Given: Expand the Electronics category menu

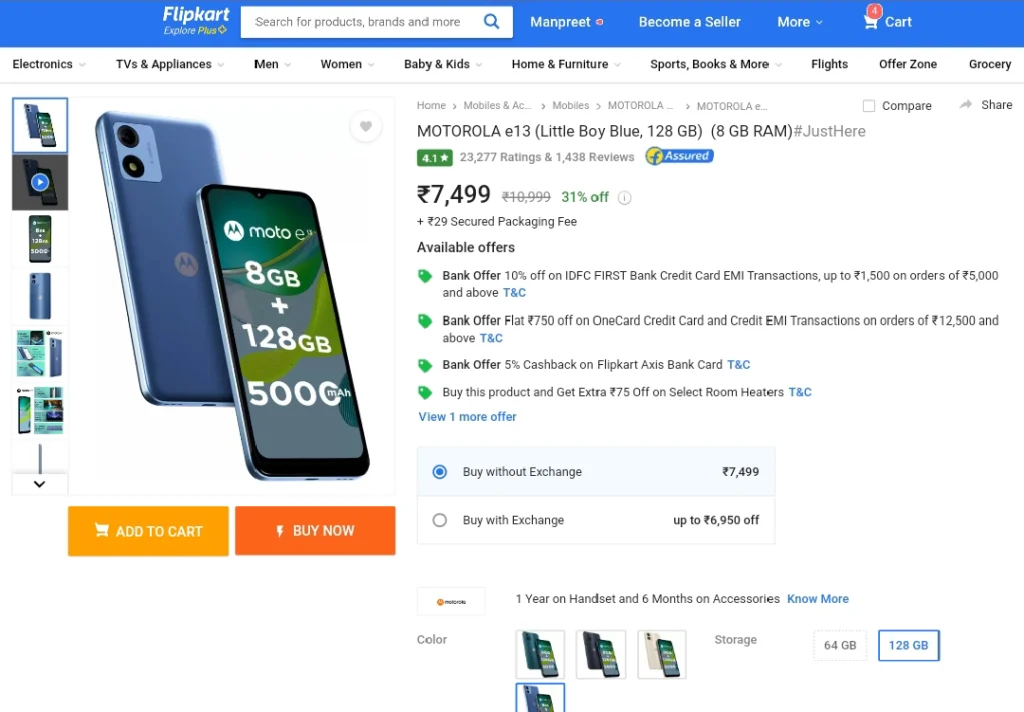Looking at the screenshot, I should [49, 64].
